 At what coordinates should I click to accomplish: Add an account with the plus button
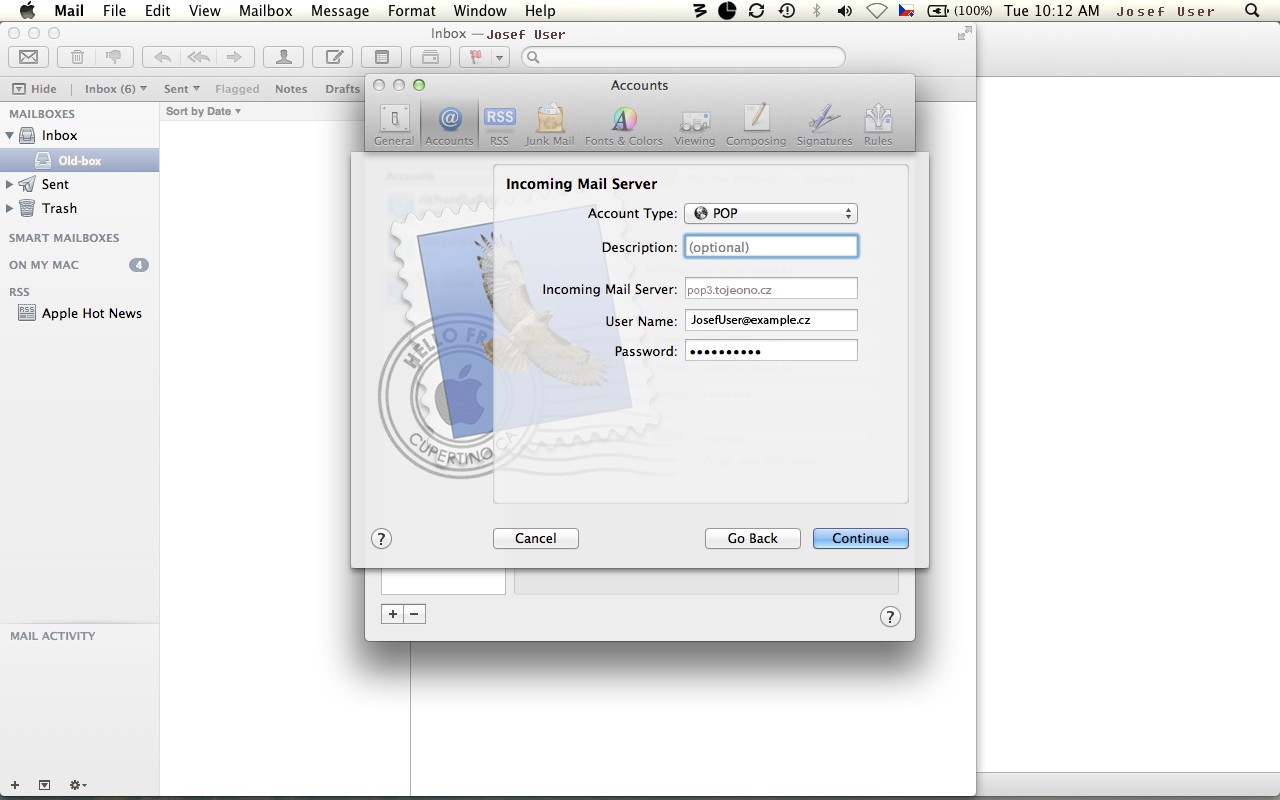pos(393,614)
